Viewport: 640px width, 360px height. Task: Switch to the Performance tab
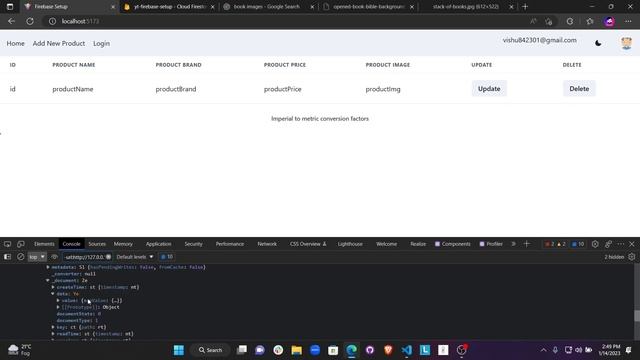pos(230,244)
